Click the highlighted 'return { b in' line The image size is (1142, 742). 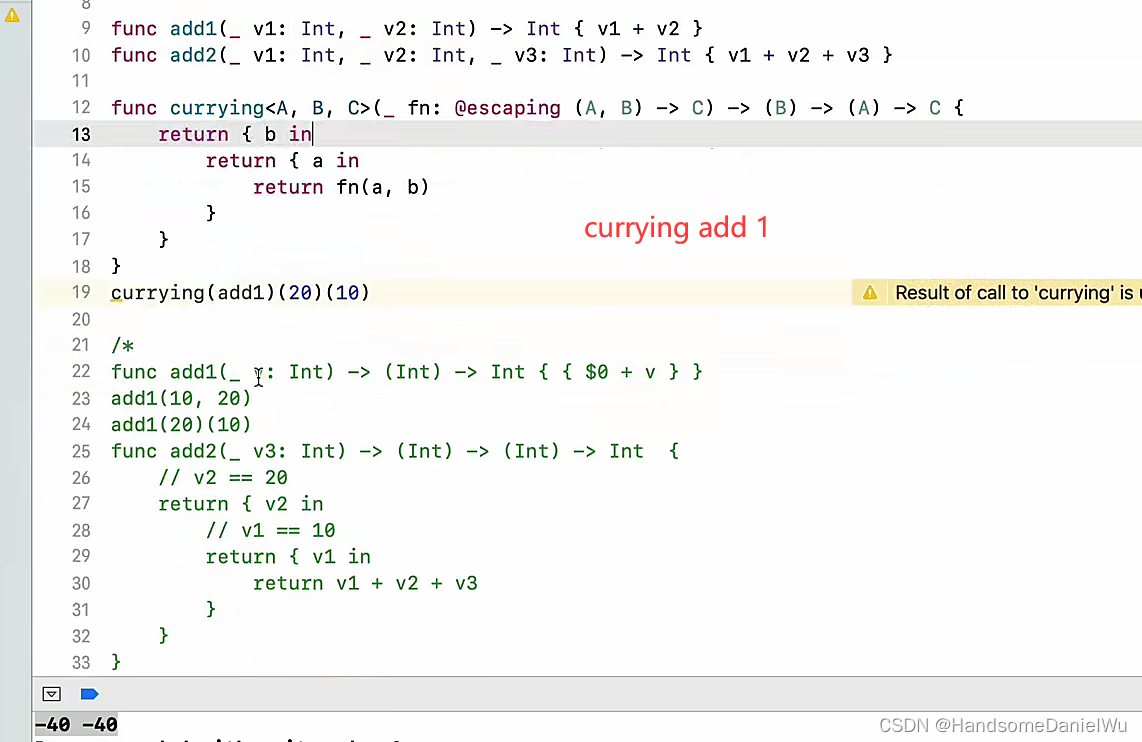pos(235,133)
